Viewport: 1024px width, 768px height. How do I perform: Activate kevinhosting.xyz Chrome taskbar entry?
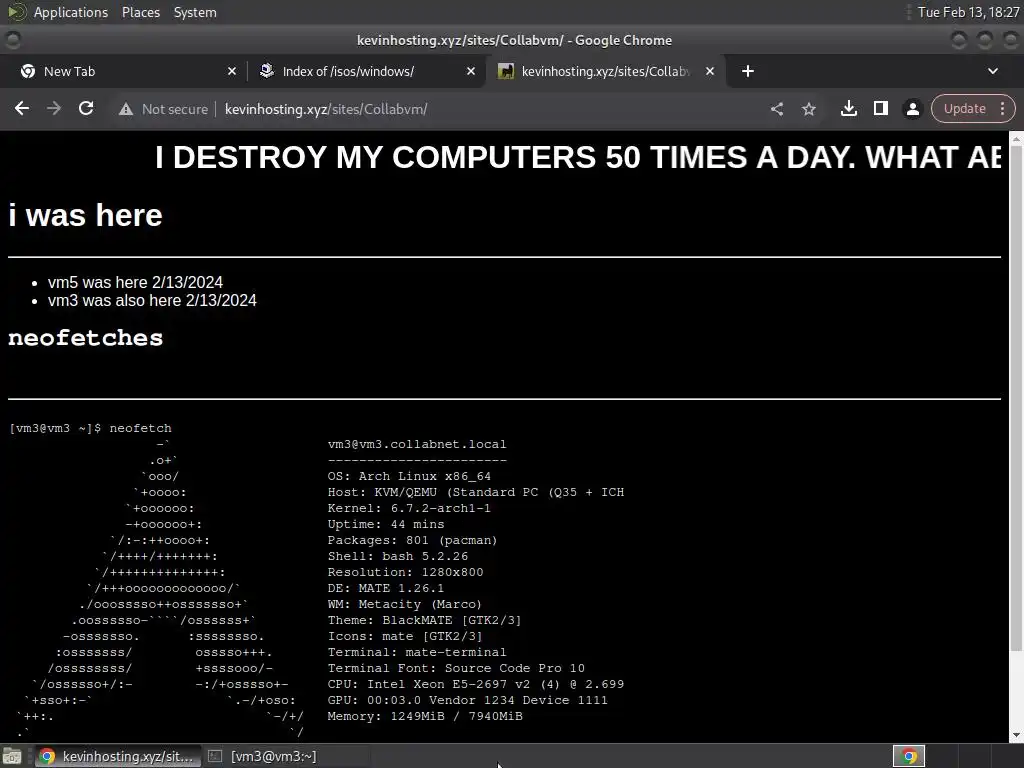116,756
